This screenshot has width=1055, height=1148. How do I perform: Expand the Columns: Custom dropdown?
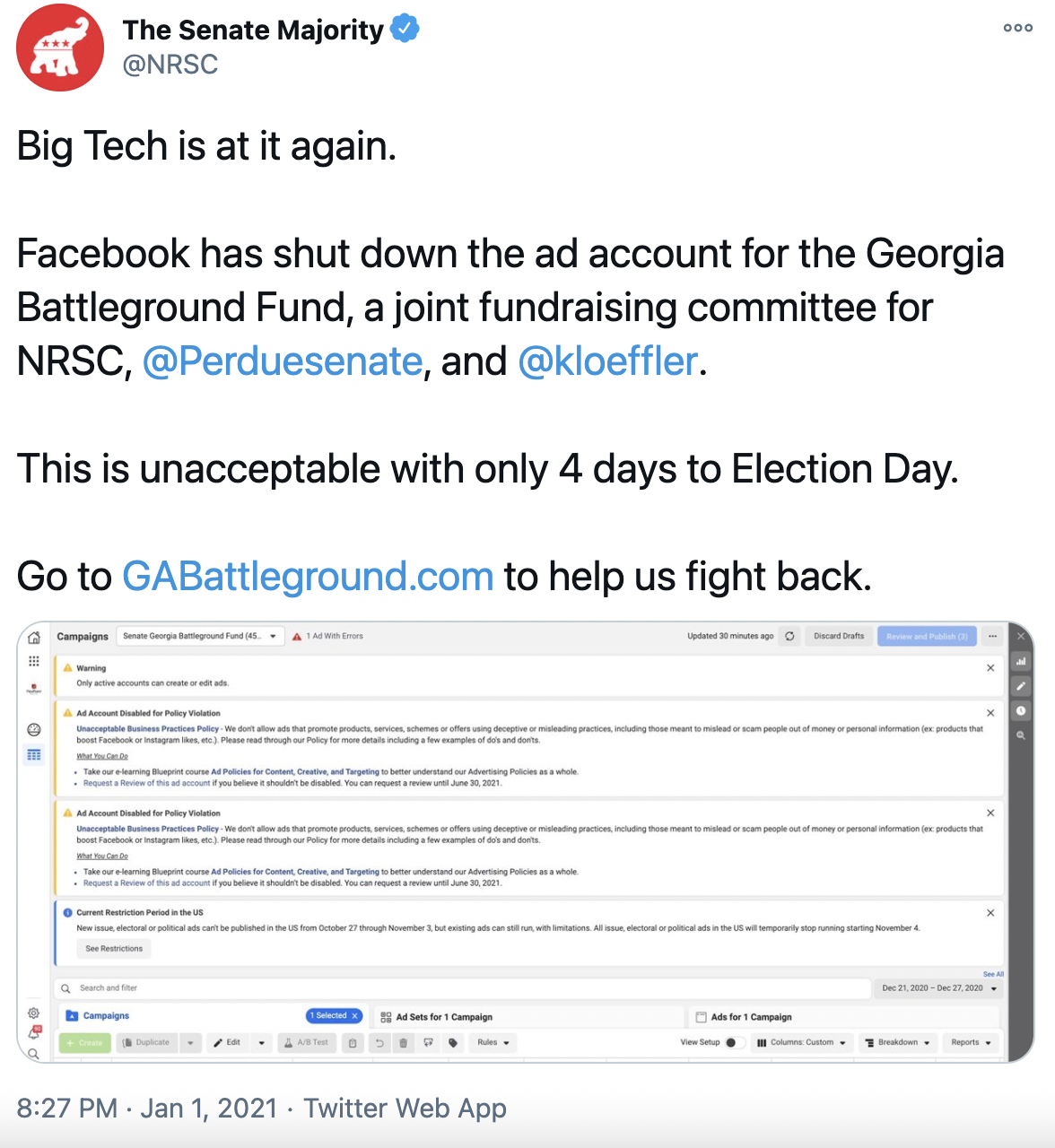pyautogui.click(x=801, y=1042)
